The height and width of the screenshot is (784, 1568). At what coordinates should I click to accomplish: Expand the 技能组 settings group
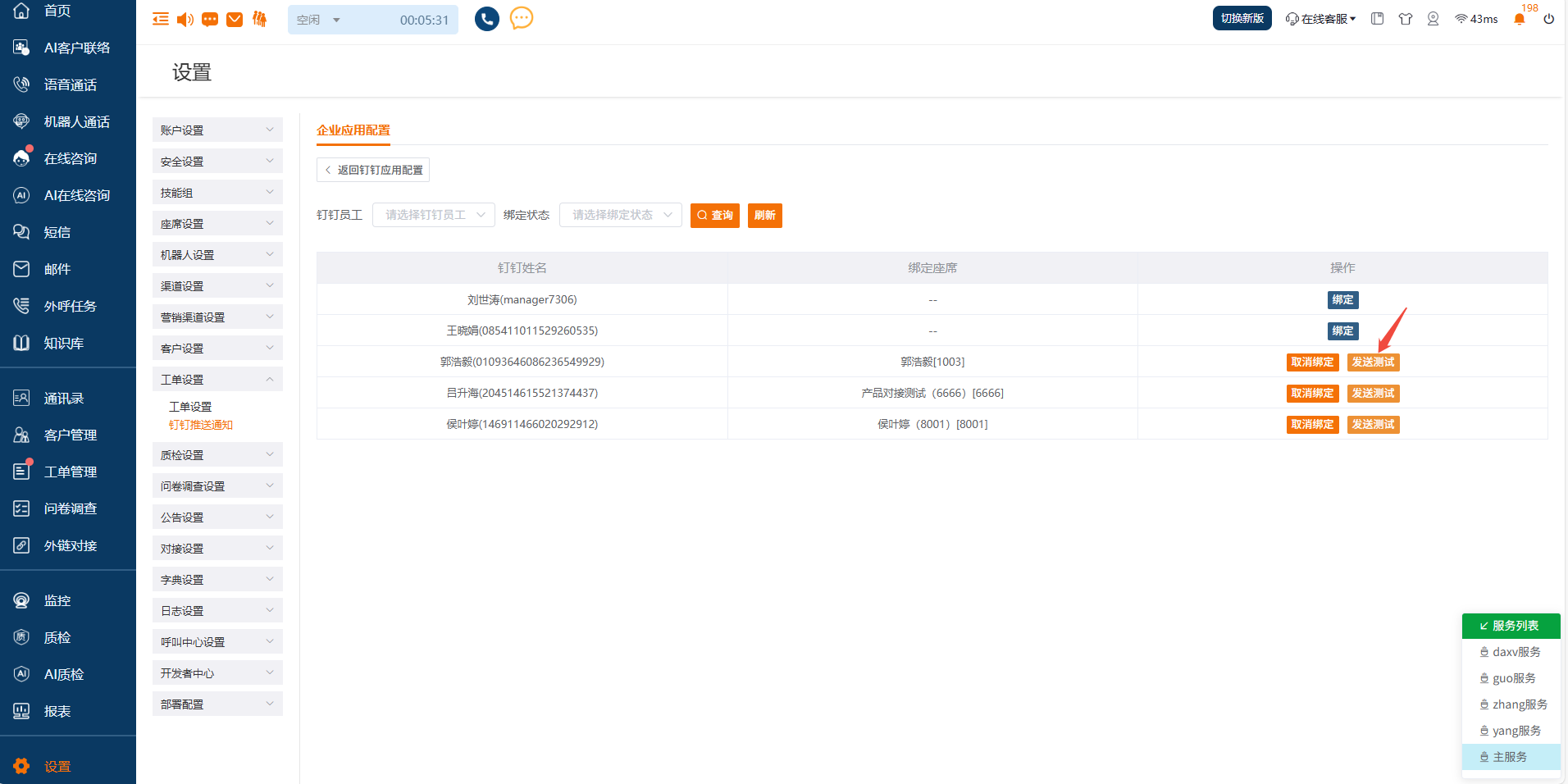coord(217,192)
